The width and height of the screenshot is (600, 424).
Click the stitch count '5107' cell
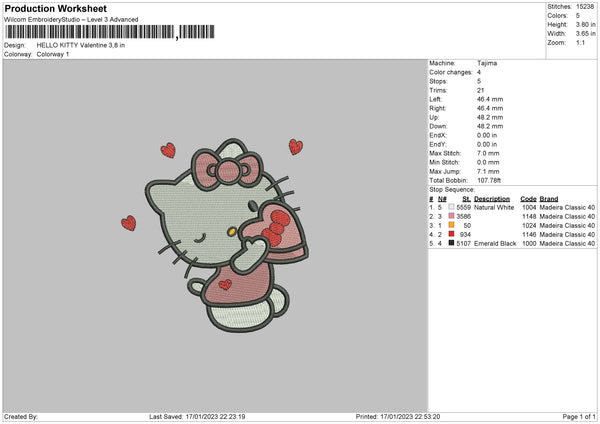(463, 243)
